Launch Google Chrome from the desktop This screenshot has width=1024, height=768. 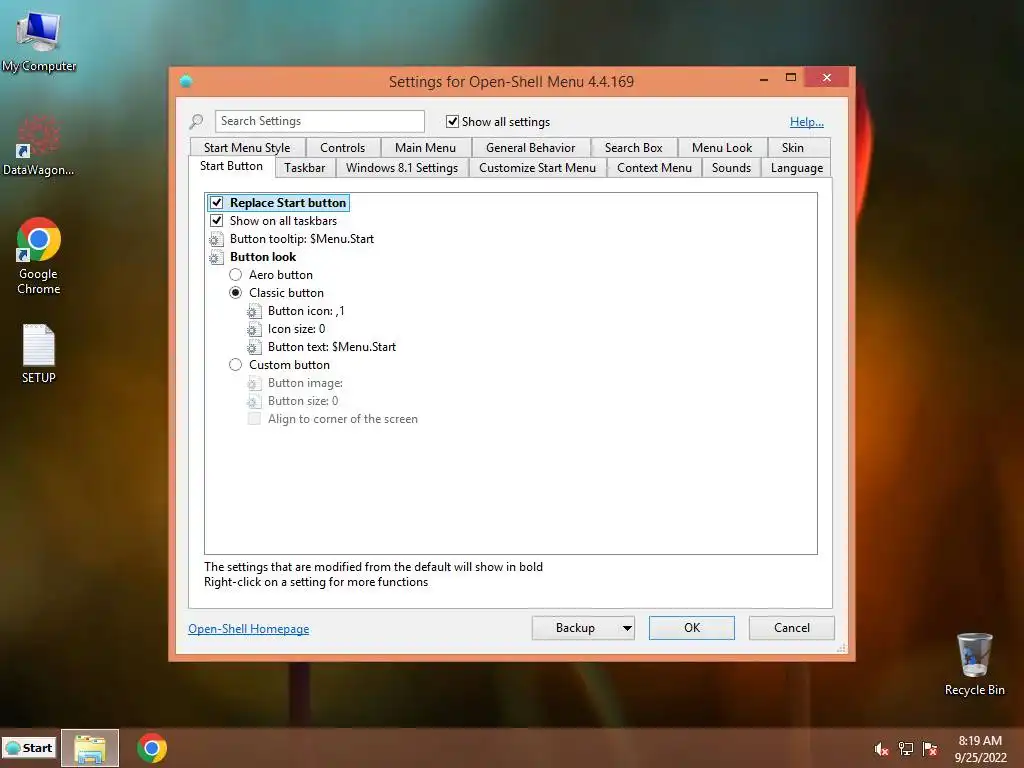click(39, 256)
